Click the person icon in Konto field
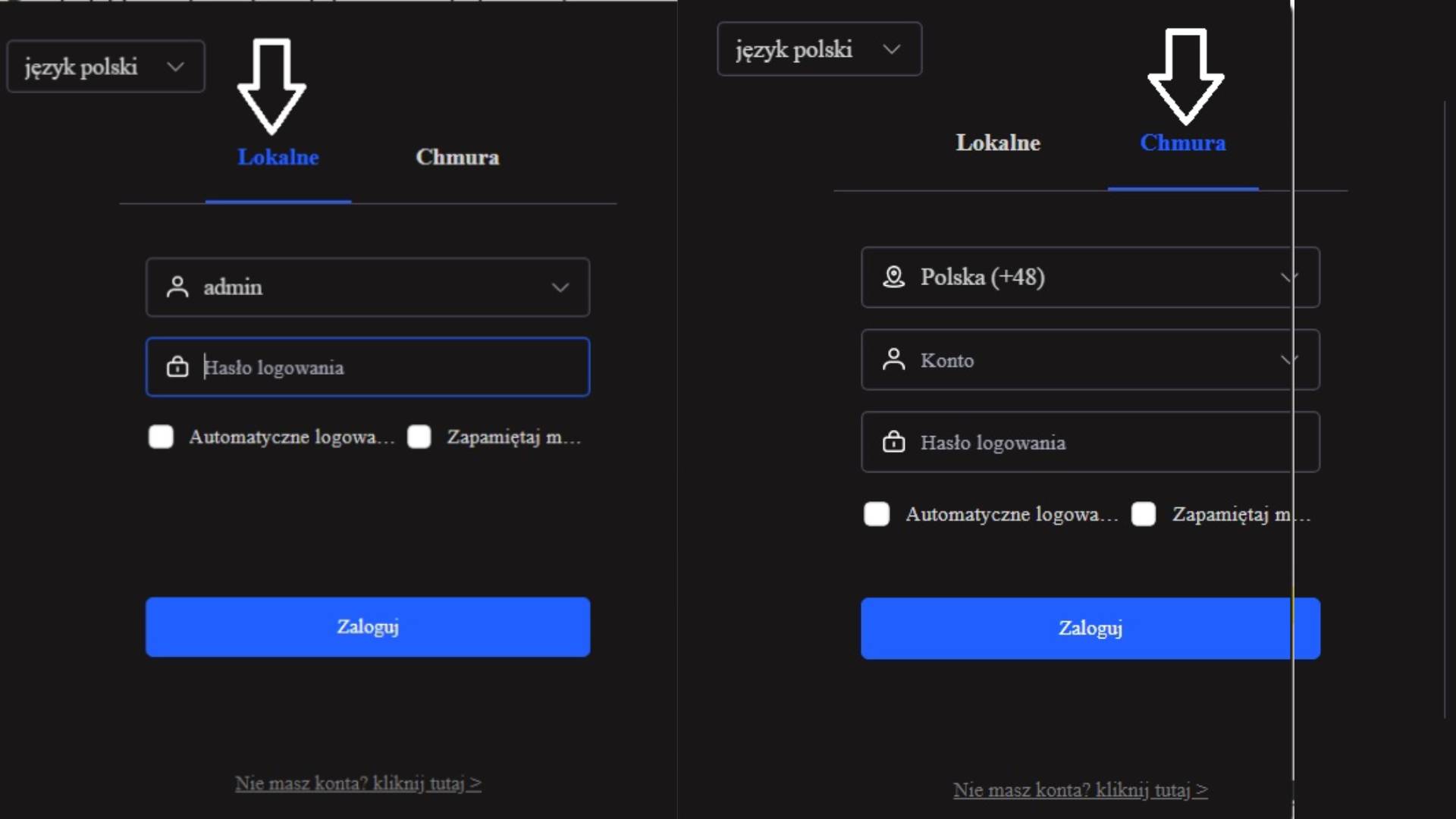Screen dimensions: 1456x819 [894, 359]
